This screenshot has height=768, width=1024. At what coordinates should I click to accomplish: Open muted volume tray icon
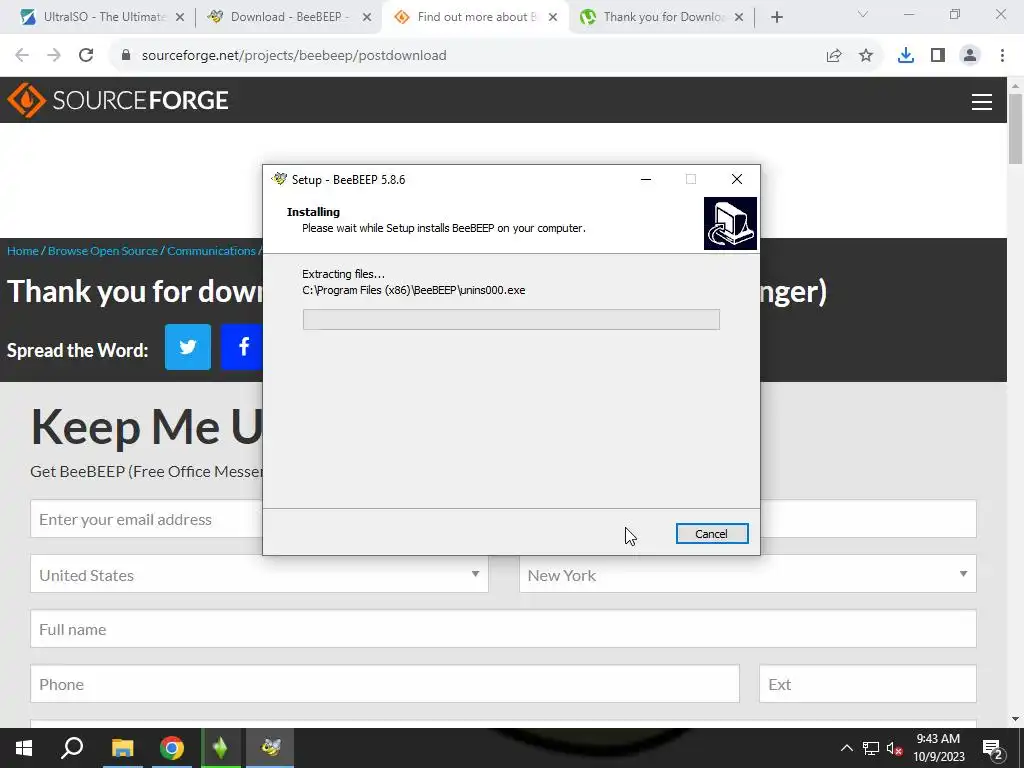pyautogui.click(x=895, y=748)
